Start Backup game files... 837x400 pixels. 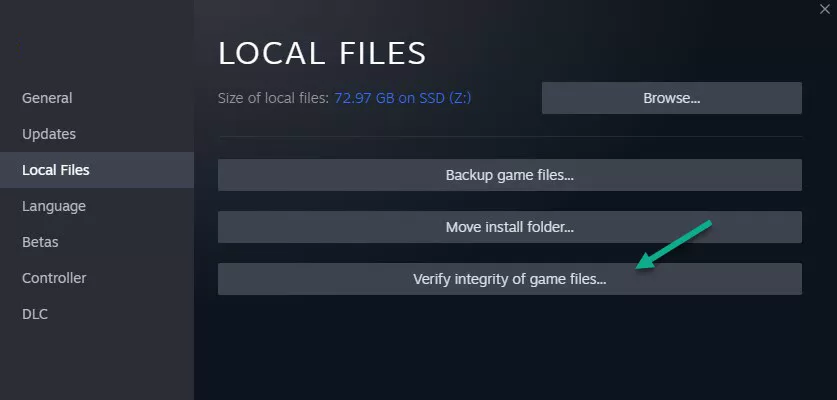[510, 175]
